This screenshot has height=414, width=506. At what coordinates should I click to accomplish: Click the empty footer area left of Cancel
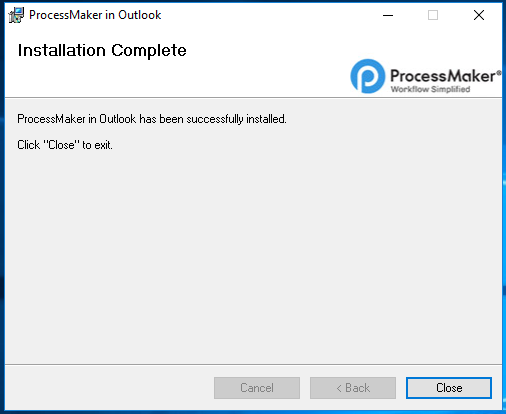[x=109, y=388]
